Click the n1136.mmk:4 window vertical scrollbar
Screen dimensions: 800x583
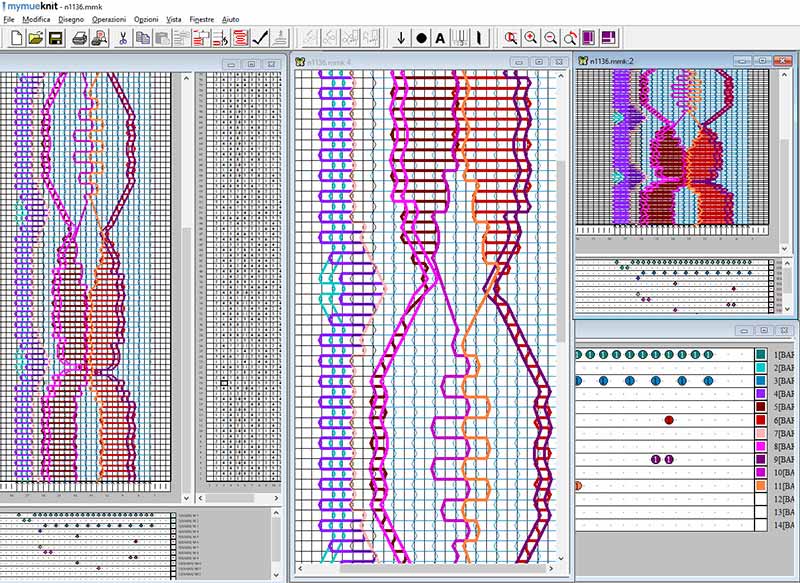pos(560,300)
